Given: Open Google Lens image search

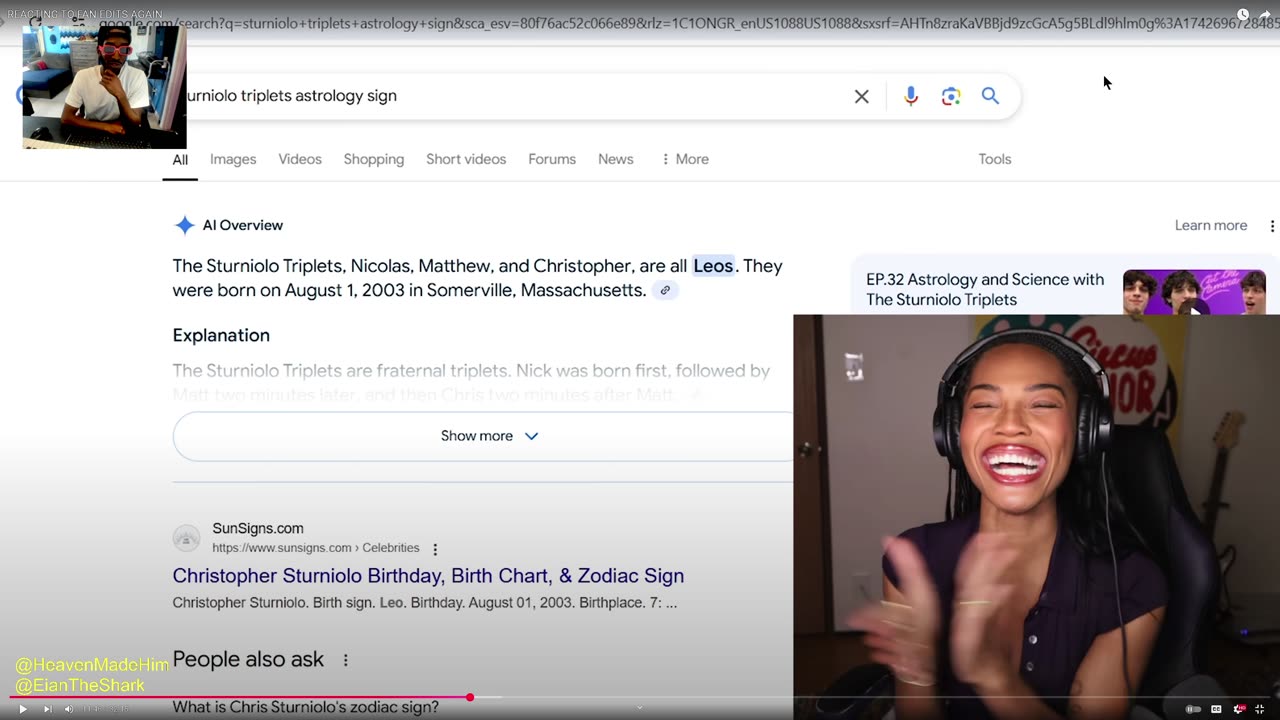Looking at the screenshot, I should click(x=950, y=96).
